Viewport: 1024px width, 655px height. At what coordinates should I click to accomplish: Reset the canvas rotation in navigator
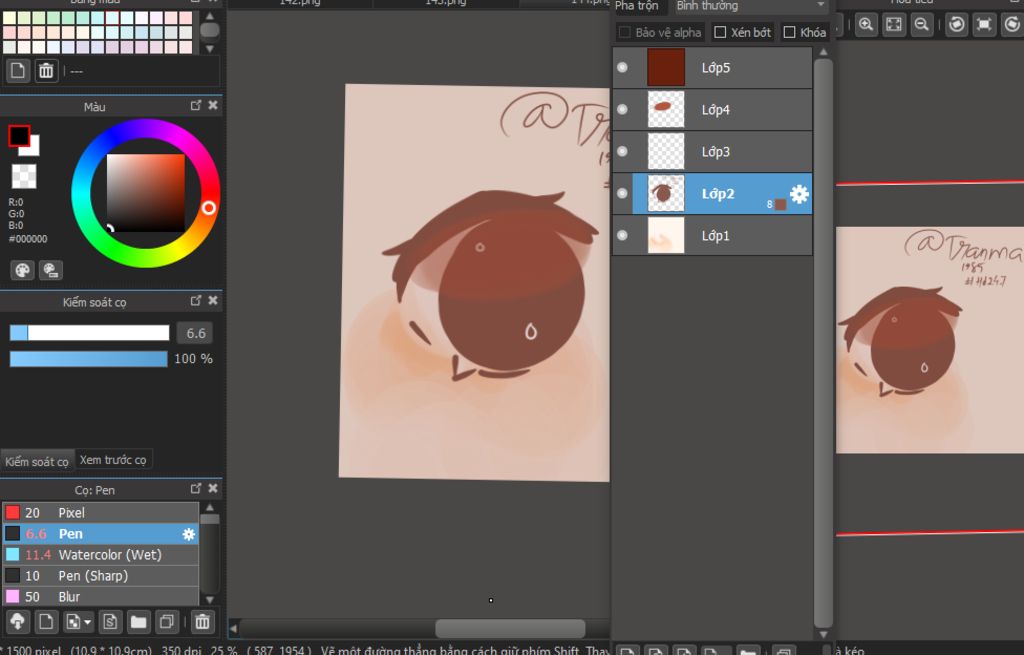[x=984, y=25]
